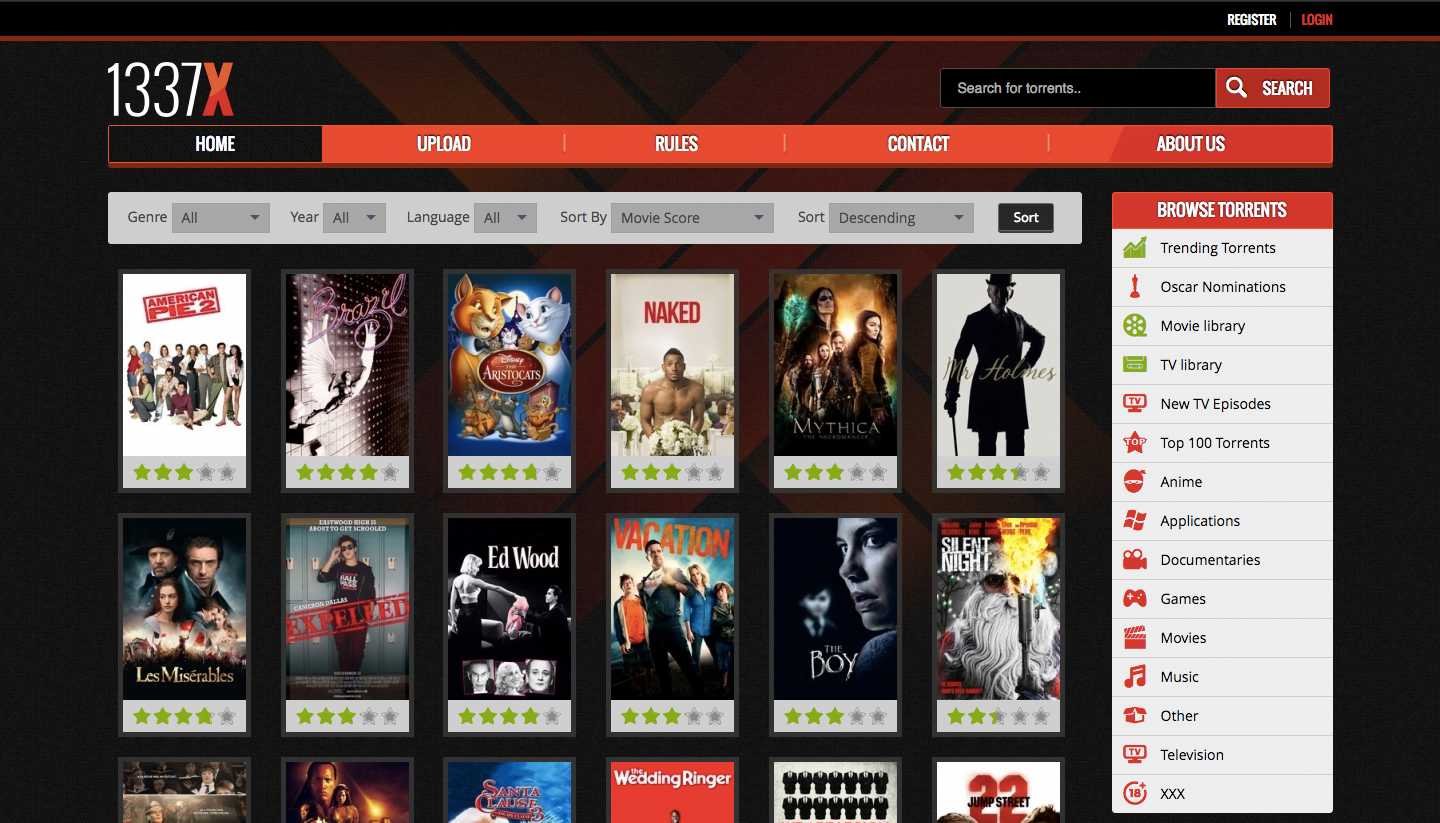Open the Genre dropdown
Viewport: 1440px width, 823px height.
[221, 218]
